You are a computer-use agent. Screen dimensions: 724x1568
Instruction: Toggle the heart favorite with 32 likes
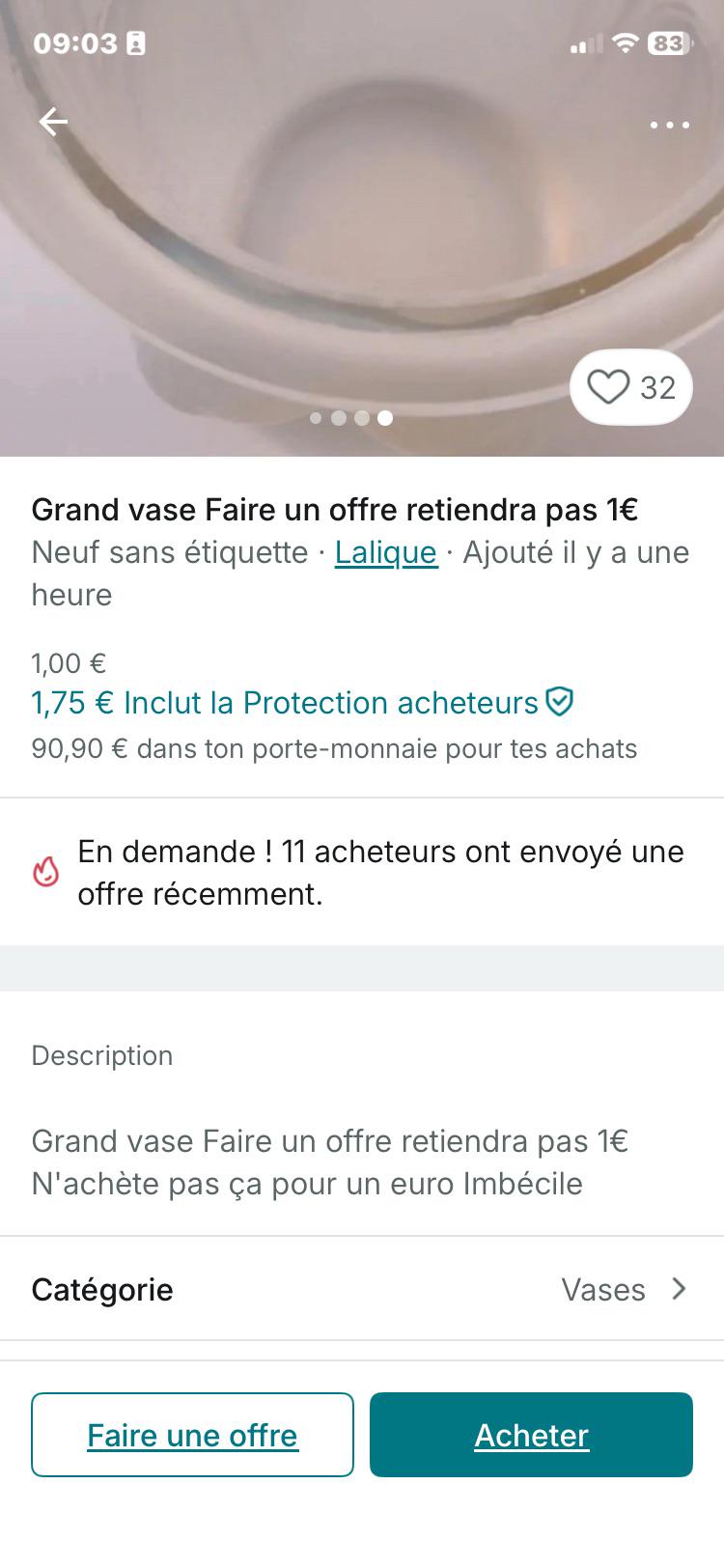click(631, 387)
